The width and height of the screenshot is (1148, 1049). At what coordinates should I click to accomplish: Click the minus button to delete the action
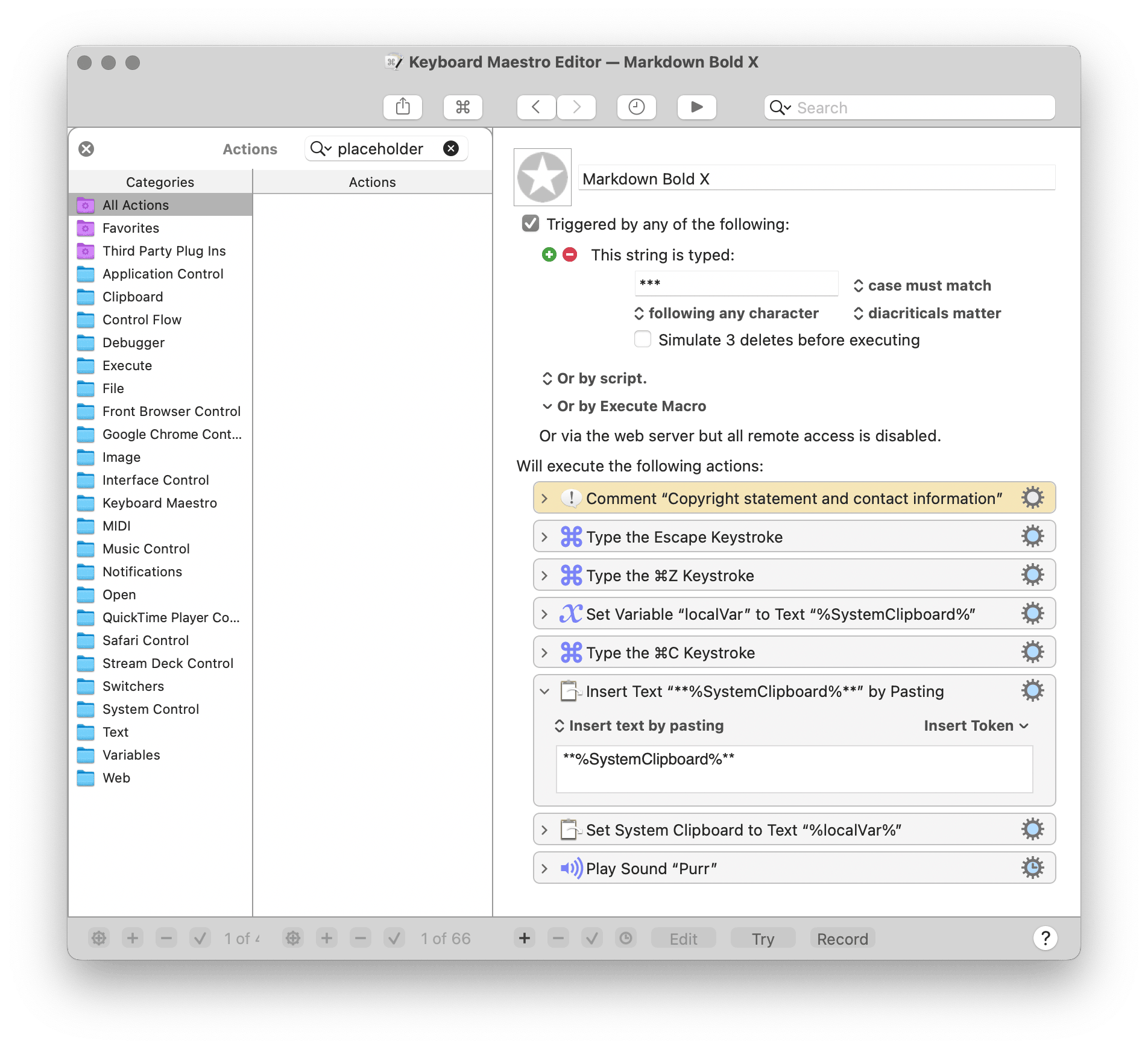coord(558,938)
